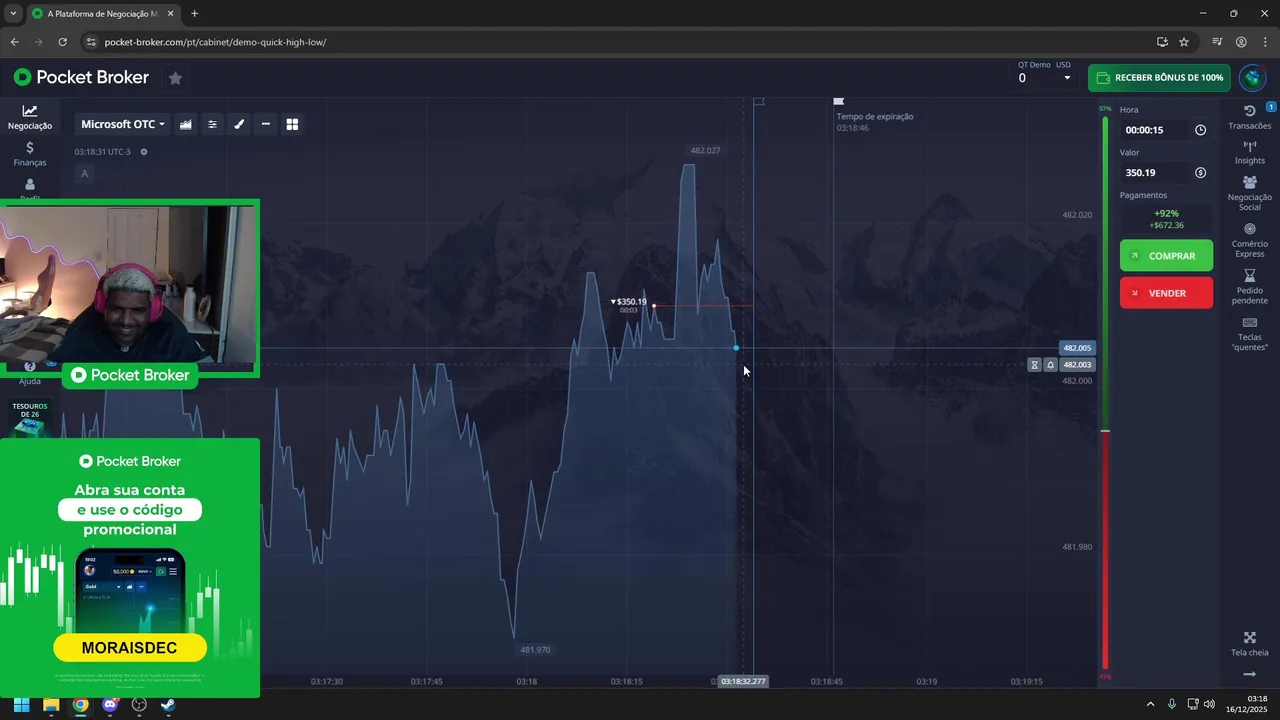Click the Pocket Broker logo
The image size is (1280, 720).
coord(81,77)
